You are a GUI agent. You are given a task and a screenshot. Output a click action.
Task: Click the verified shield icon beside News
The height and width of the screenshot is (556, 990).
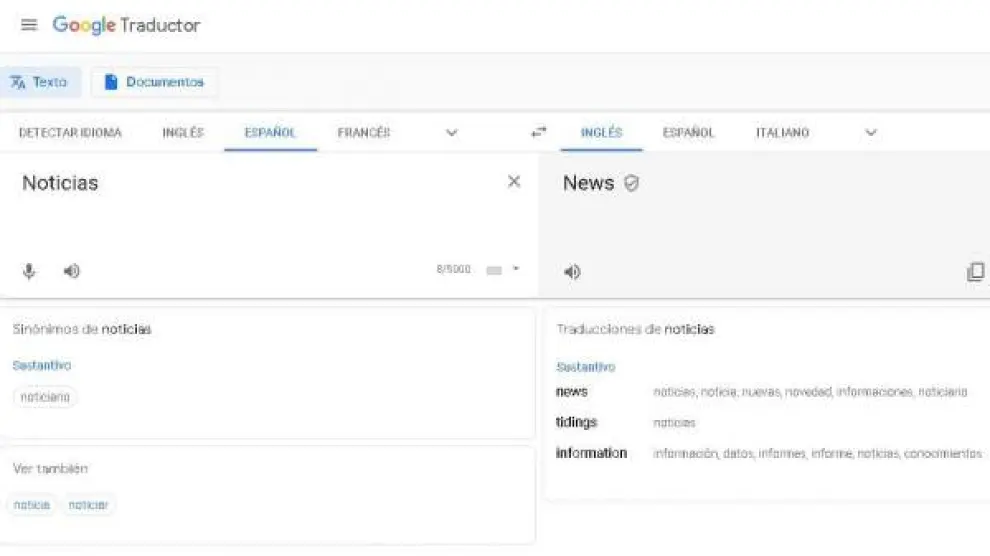coord(631,184)
